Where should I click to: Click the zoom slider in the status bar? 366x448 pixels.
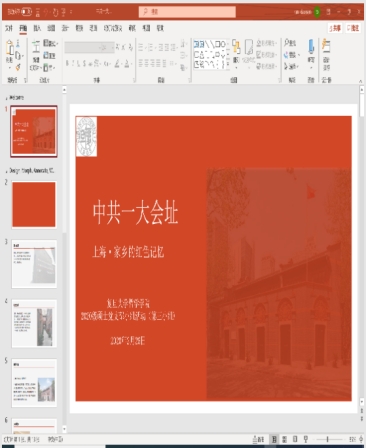click(329, 439)
